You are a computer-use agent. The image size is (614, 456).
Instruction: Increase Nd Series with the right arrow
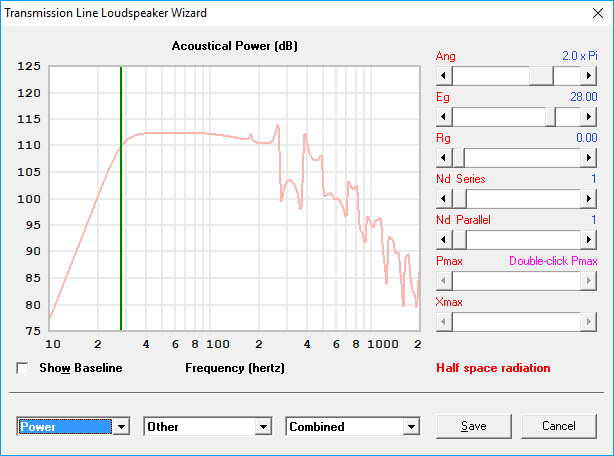(x=589, y=199)
